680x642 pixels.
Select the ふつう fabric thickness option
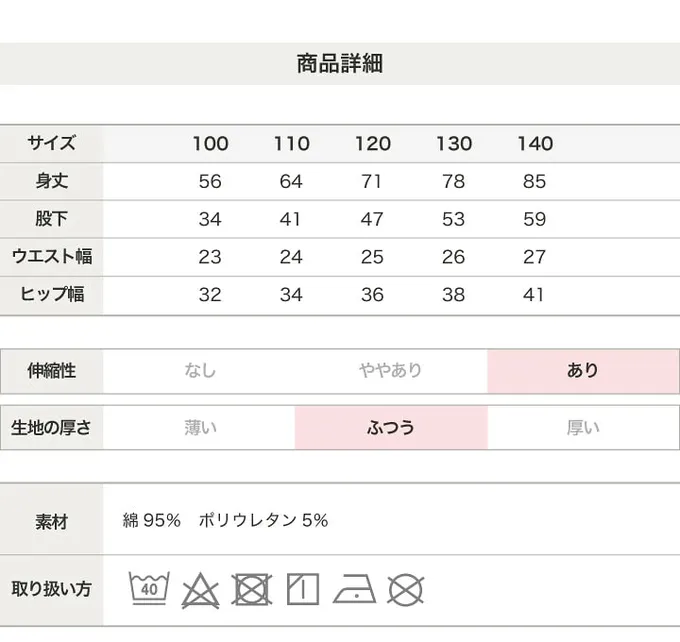(391, 428)
